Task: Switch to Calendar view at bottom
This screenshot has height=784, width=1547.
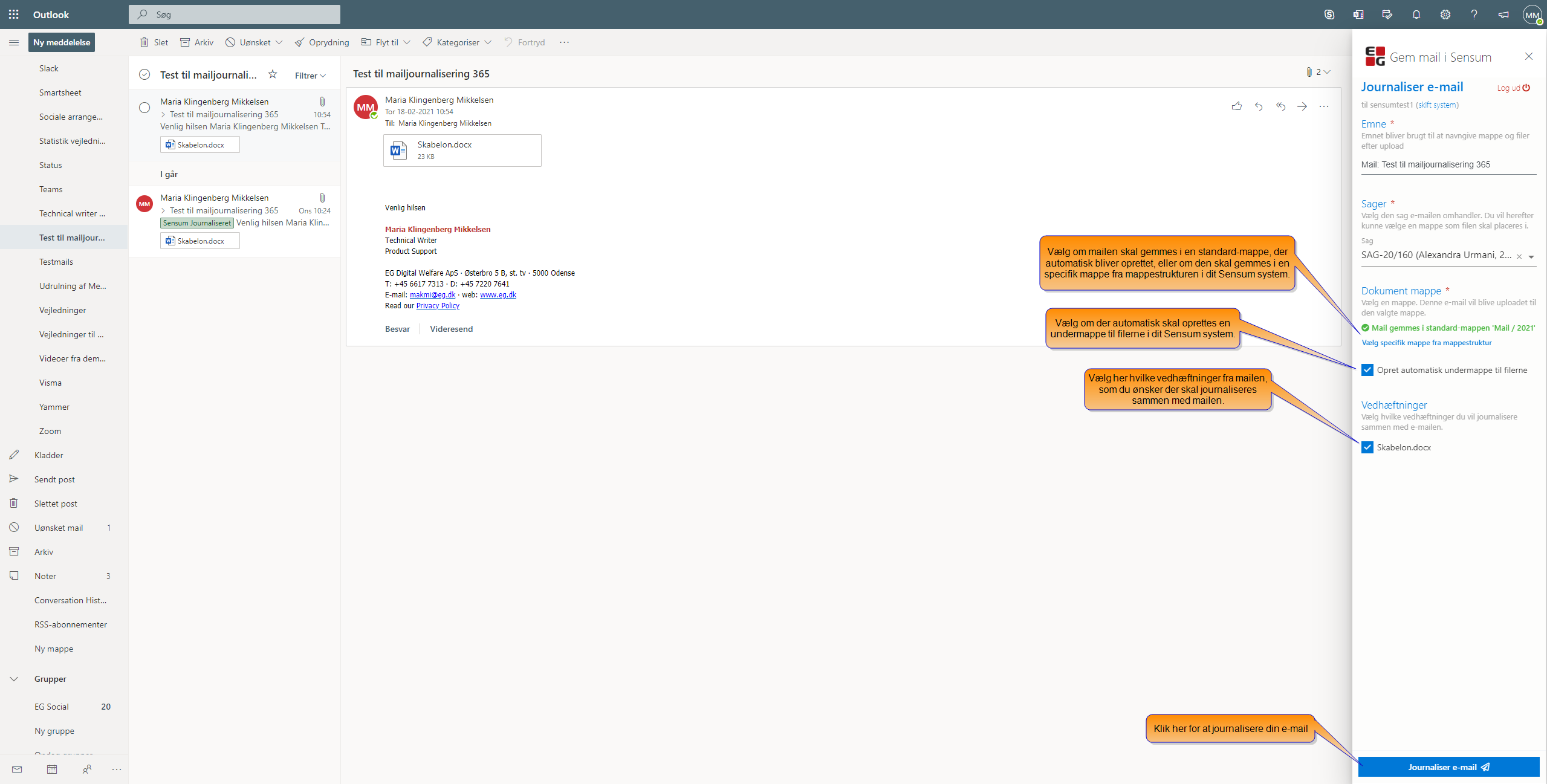Action: 52,769
